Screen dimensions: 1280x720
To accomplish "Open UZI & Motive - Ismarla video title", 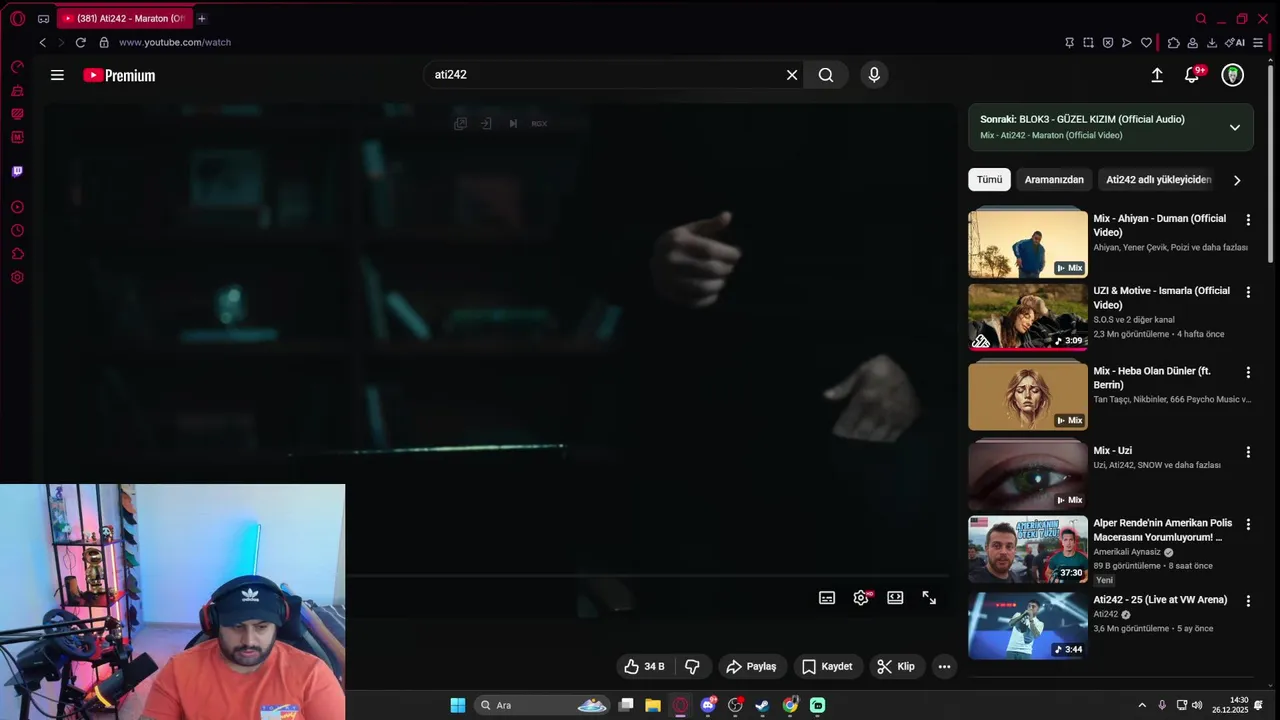I will tap(1161, 298).
